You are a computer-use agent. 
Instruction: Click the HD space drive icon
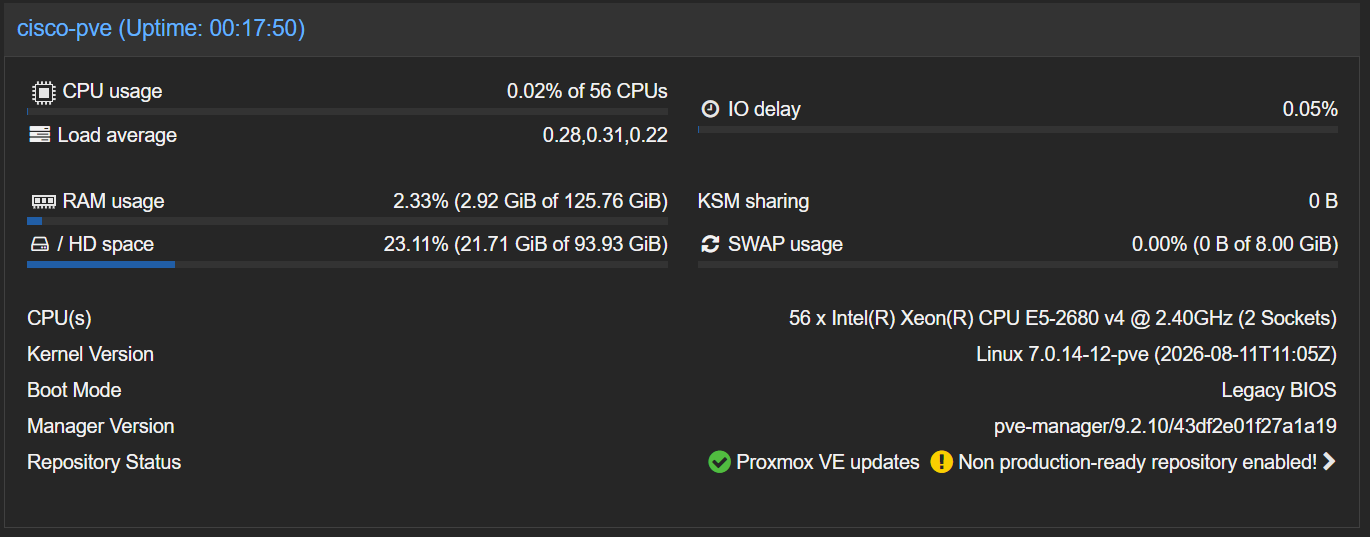click(39, 244)
